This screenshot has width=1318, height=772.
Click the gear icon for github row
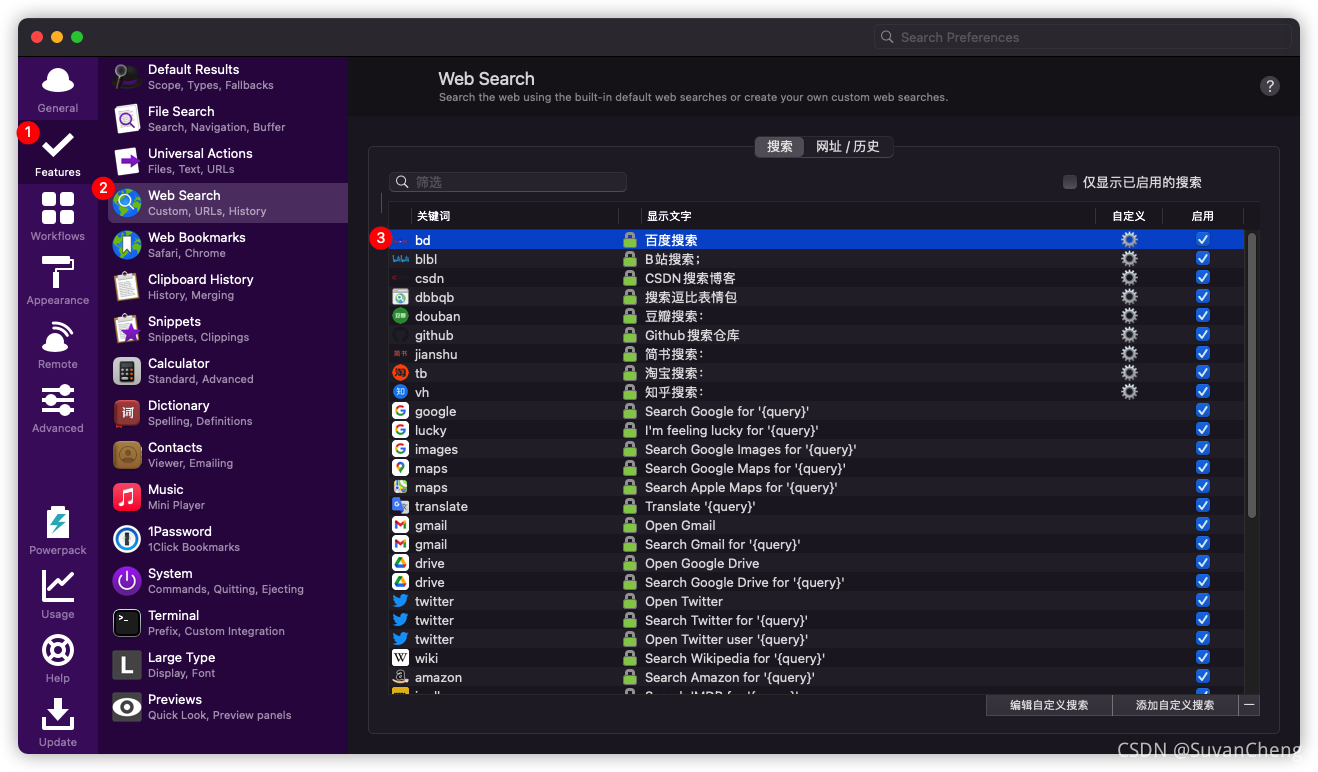(x=1129, y=335)
